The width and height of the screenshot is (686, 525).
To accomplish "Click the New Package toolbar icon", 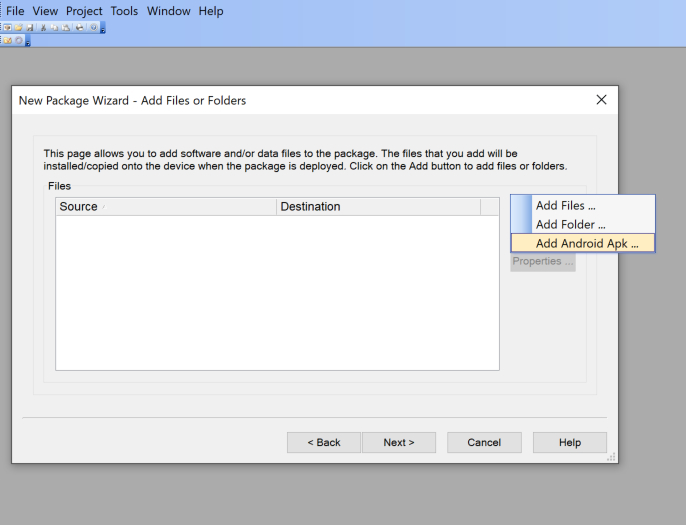I will tap(7, 28).
